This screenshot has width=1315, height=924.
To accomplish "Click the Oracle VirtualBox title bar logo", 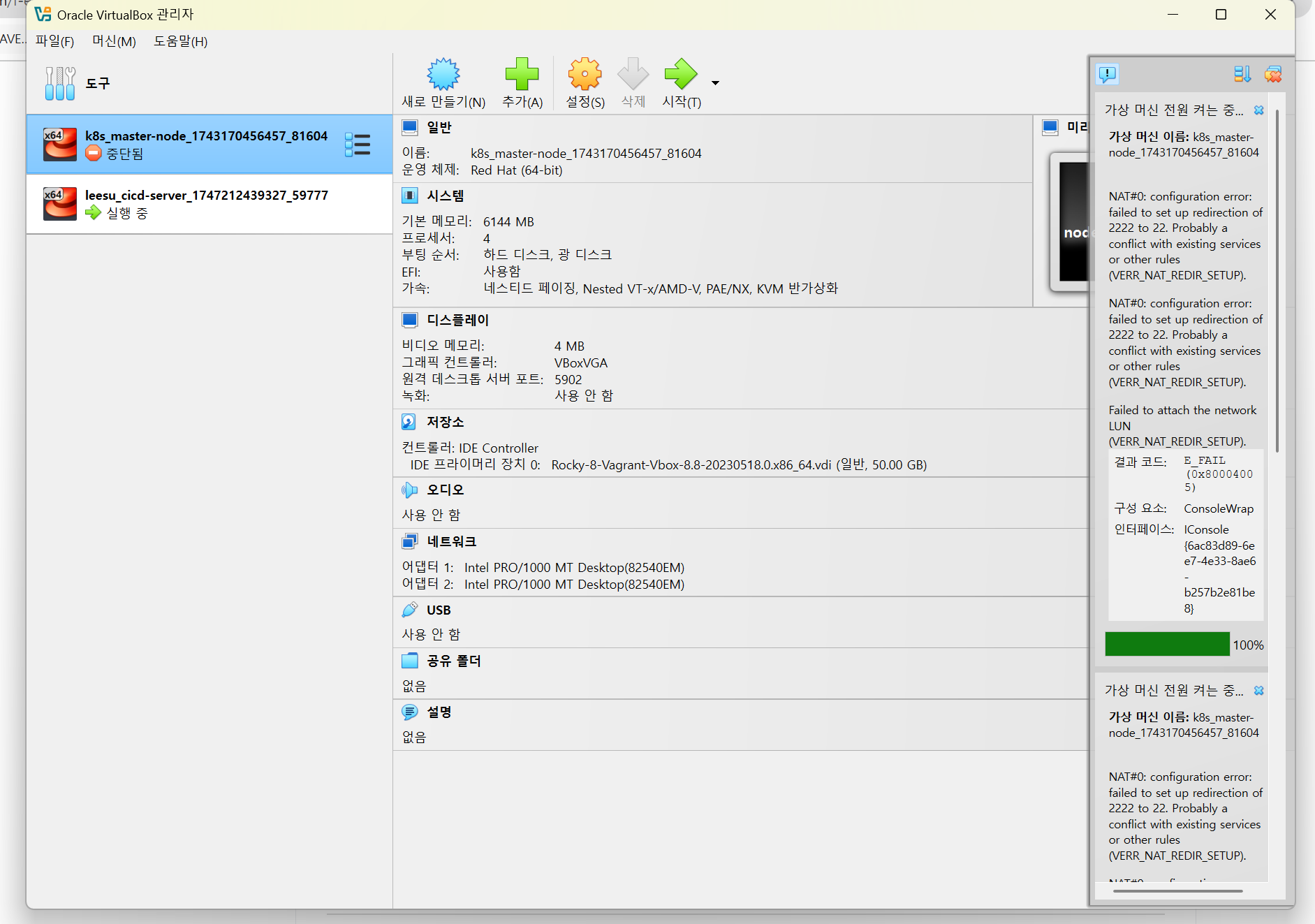I will click(43, 14).
